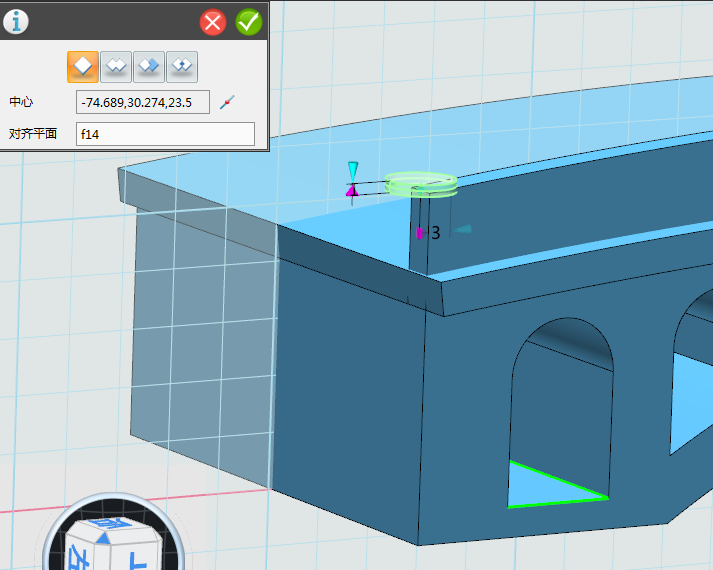Viewport: 713px width, 570px height.
Task: Click the cyan downward arrow handle
Action: tap(352, 169)
